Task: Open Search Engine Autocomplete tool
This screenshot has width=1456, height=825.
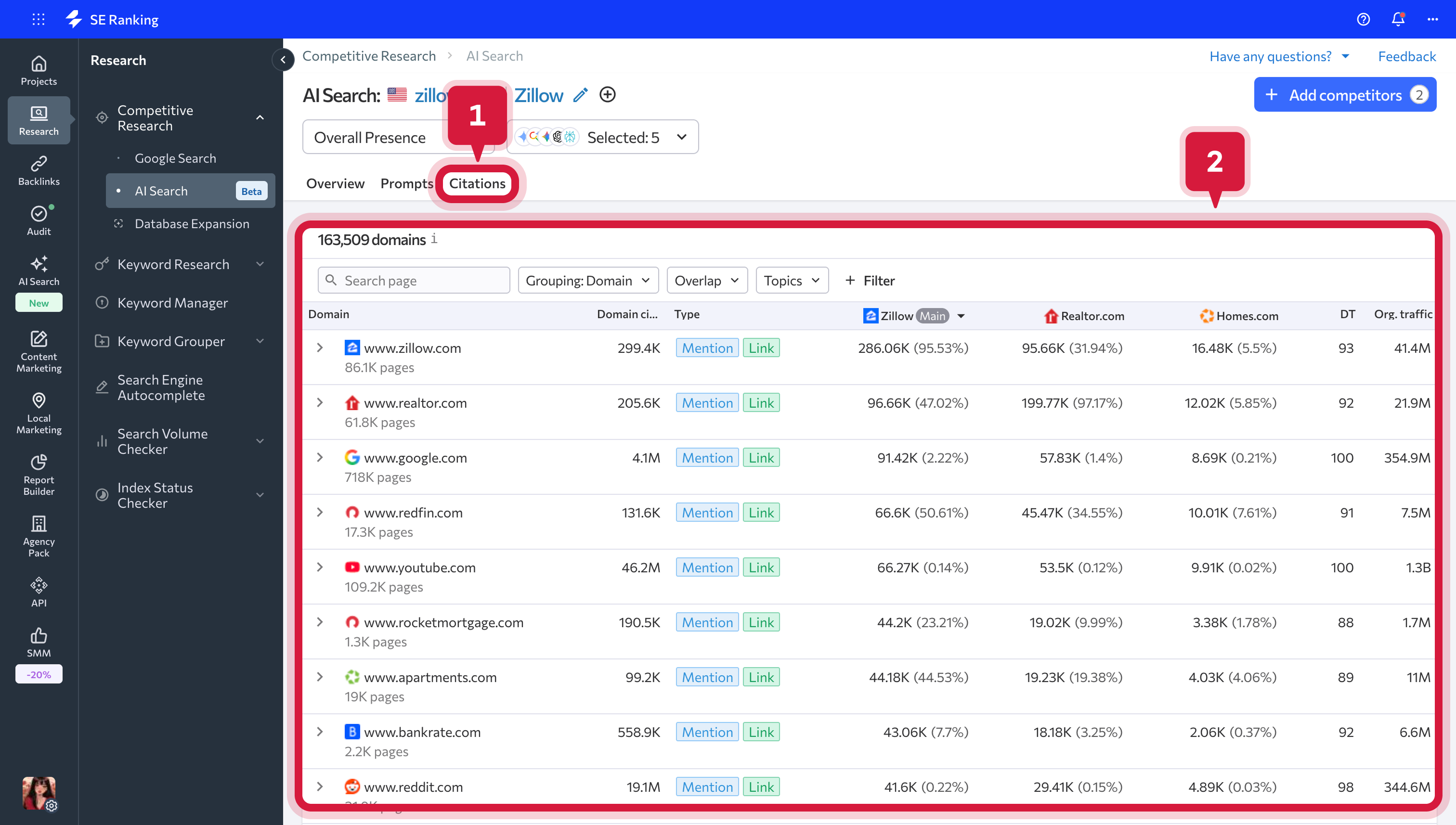Action: [x=161, y=387]
